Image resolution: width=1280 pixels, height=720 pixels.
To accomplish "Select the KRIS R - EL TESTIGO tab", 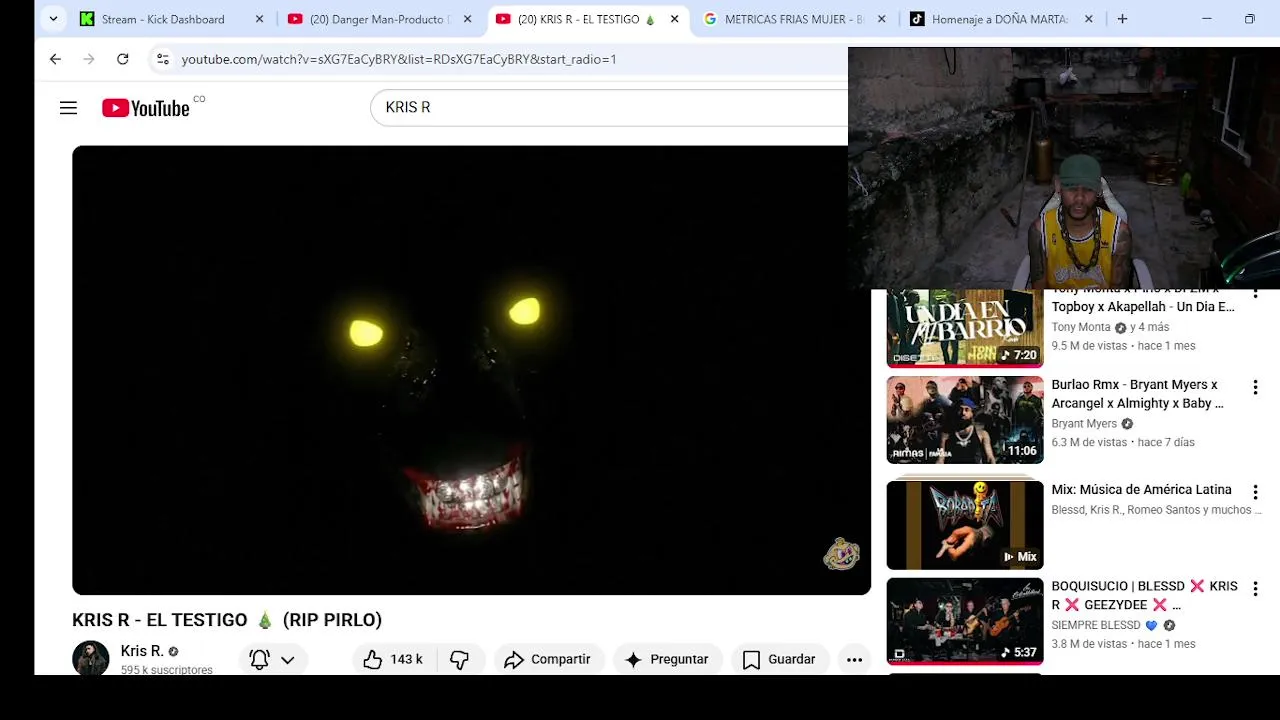I will point(588,19).
